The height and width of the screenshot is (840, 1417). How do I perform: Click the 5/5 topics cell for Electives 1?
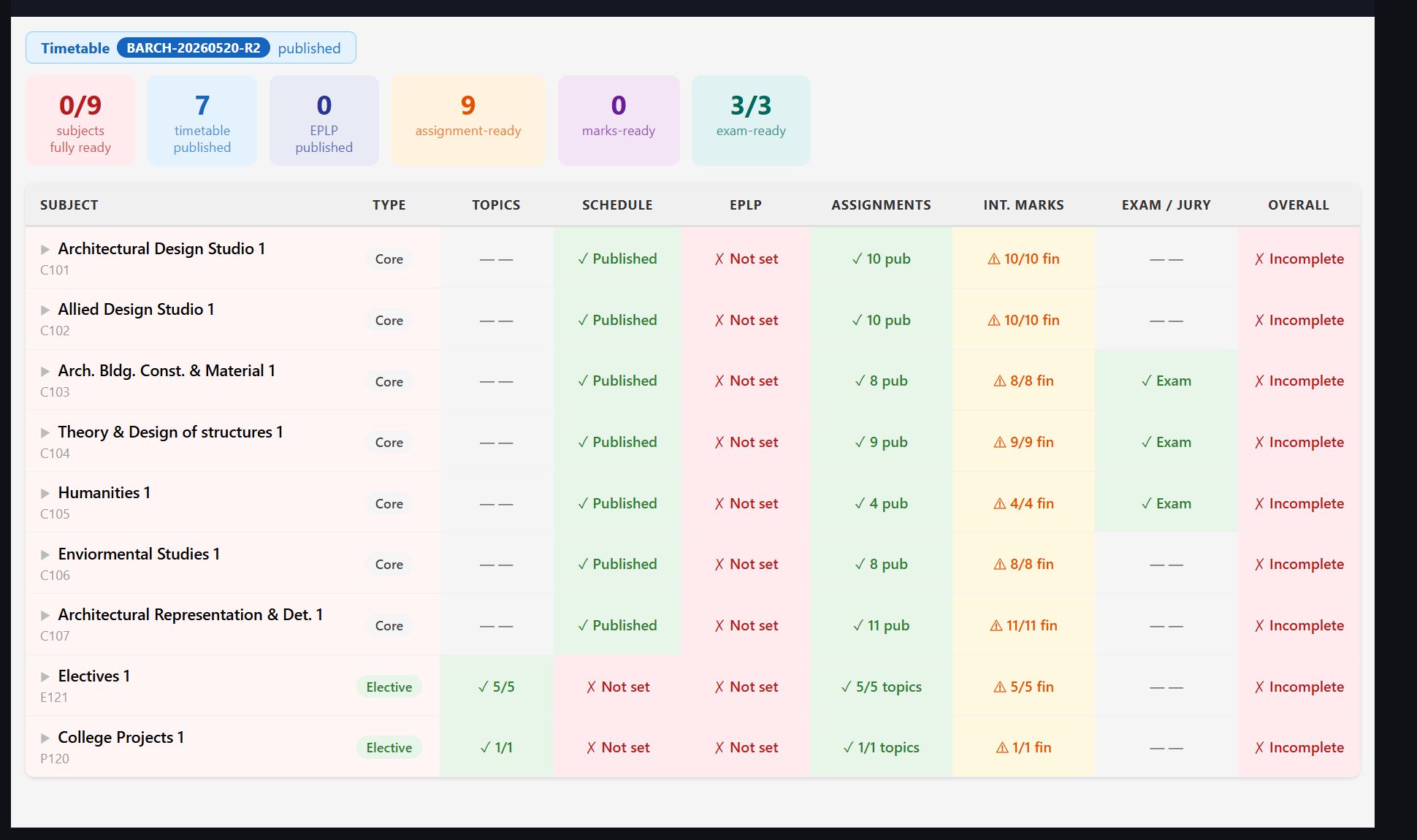[x=497, y=687]
